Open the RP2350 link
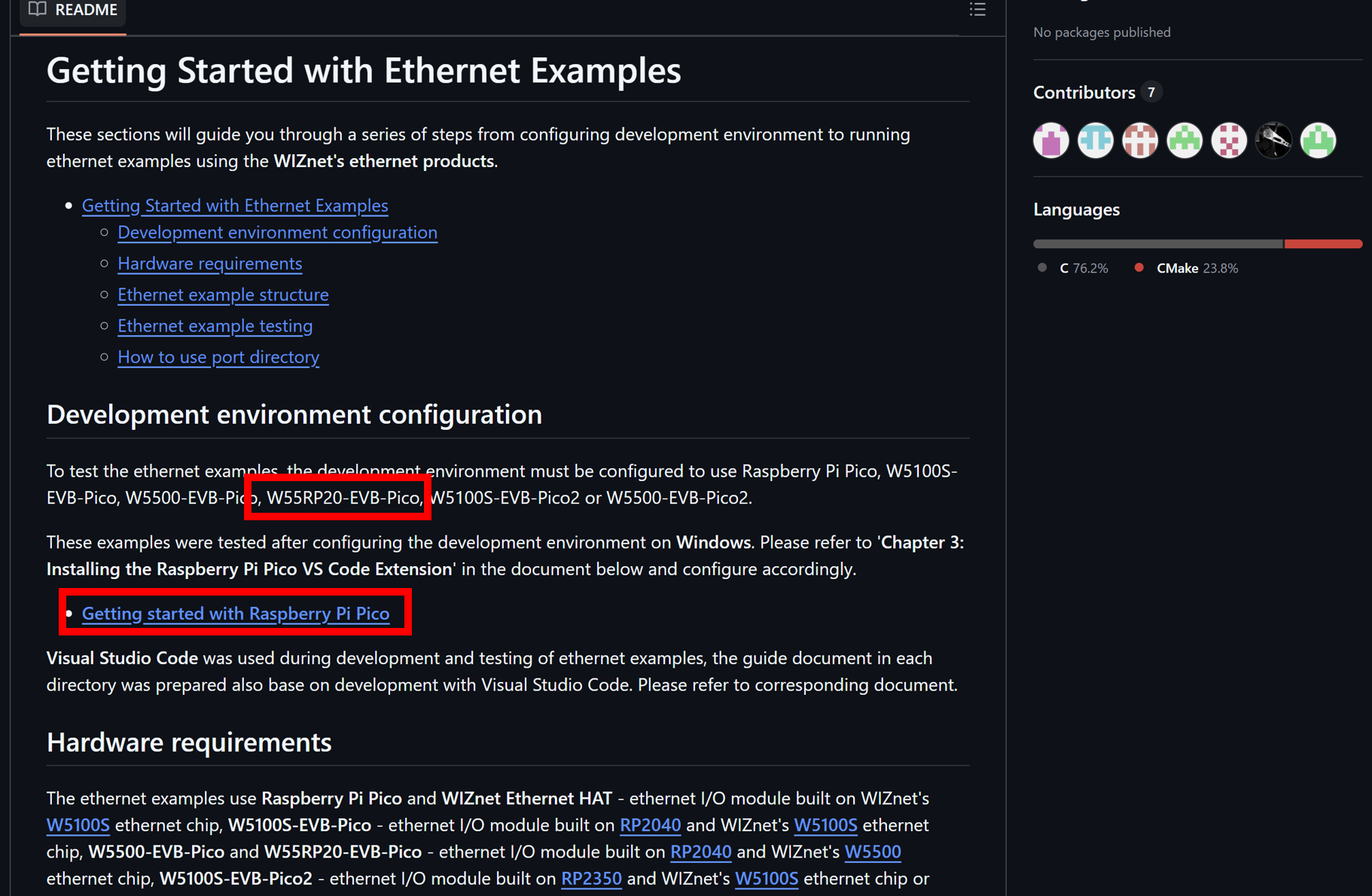1372x896 pixels. [591, 879]
